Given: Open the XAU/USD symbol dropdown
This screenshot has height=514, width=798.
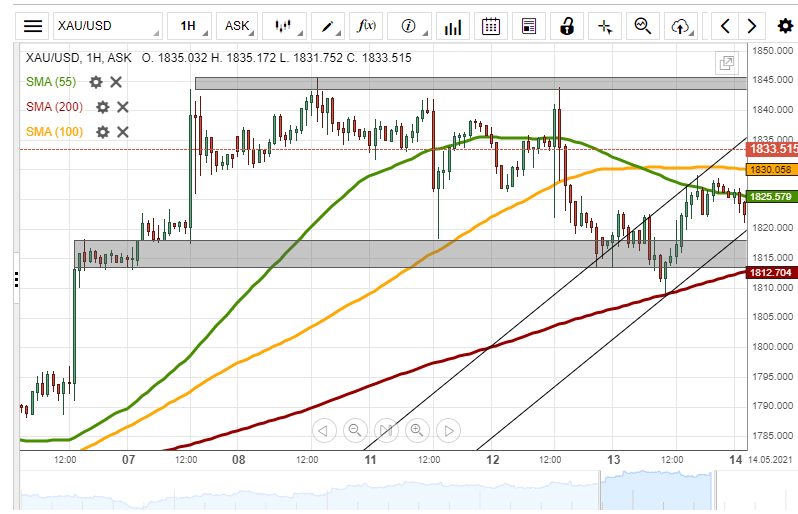Looking at the screenshot, I should [107, 26].
